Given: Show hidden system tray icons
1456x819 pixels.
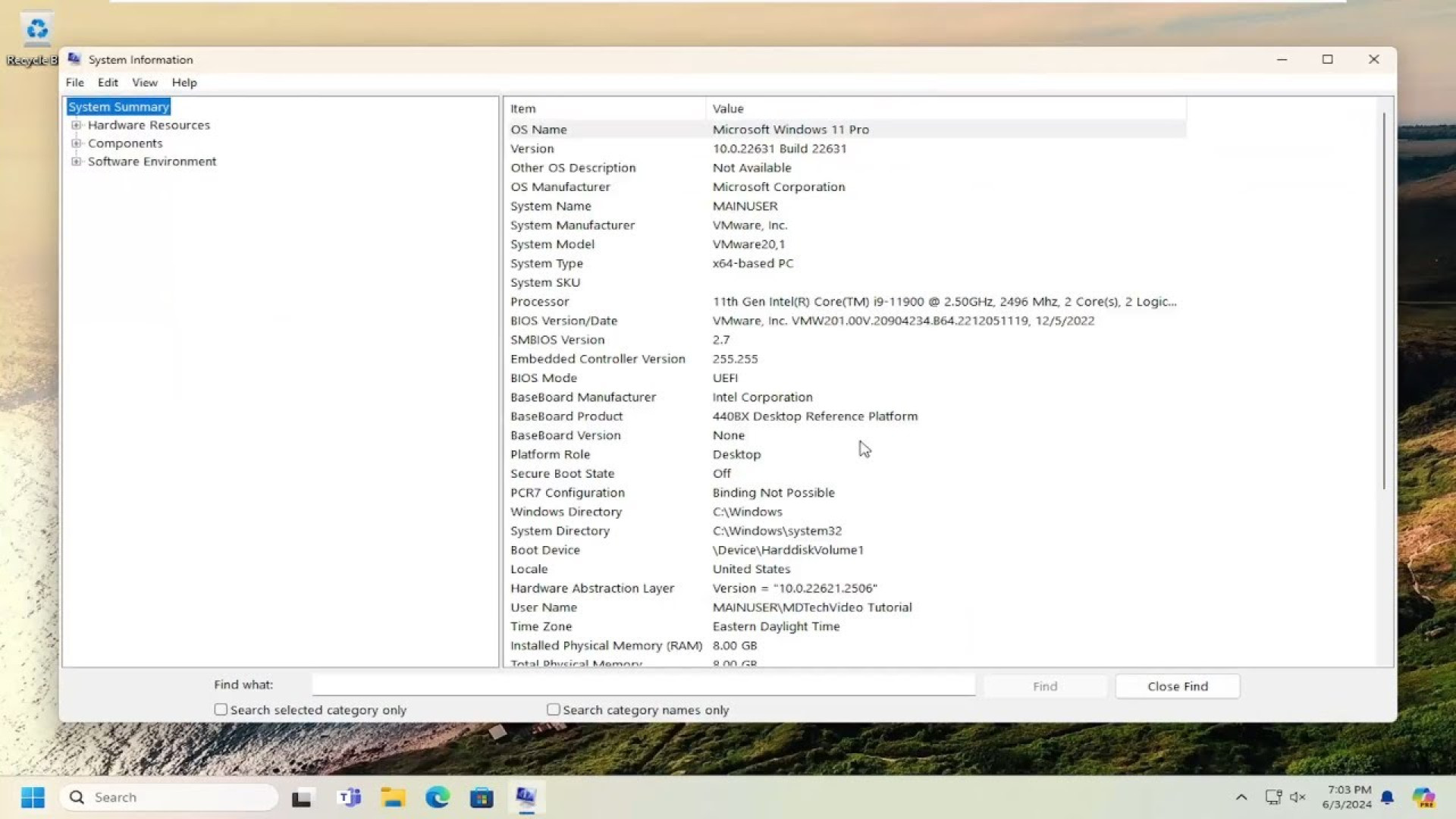Looking at the screenshot, I should 1241,797.
